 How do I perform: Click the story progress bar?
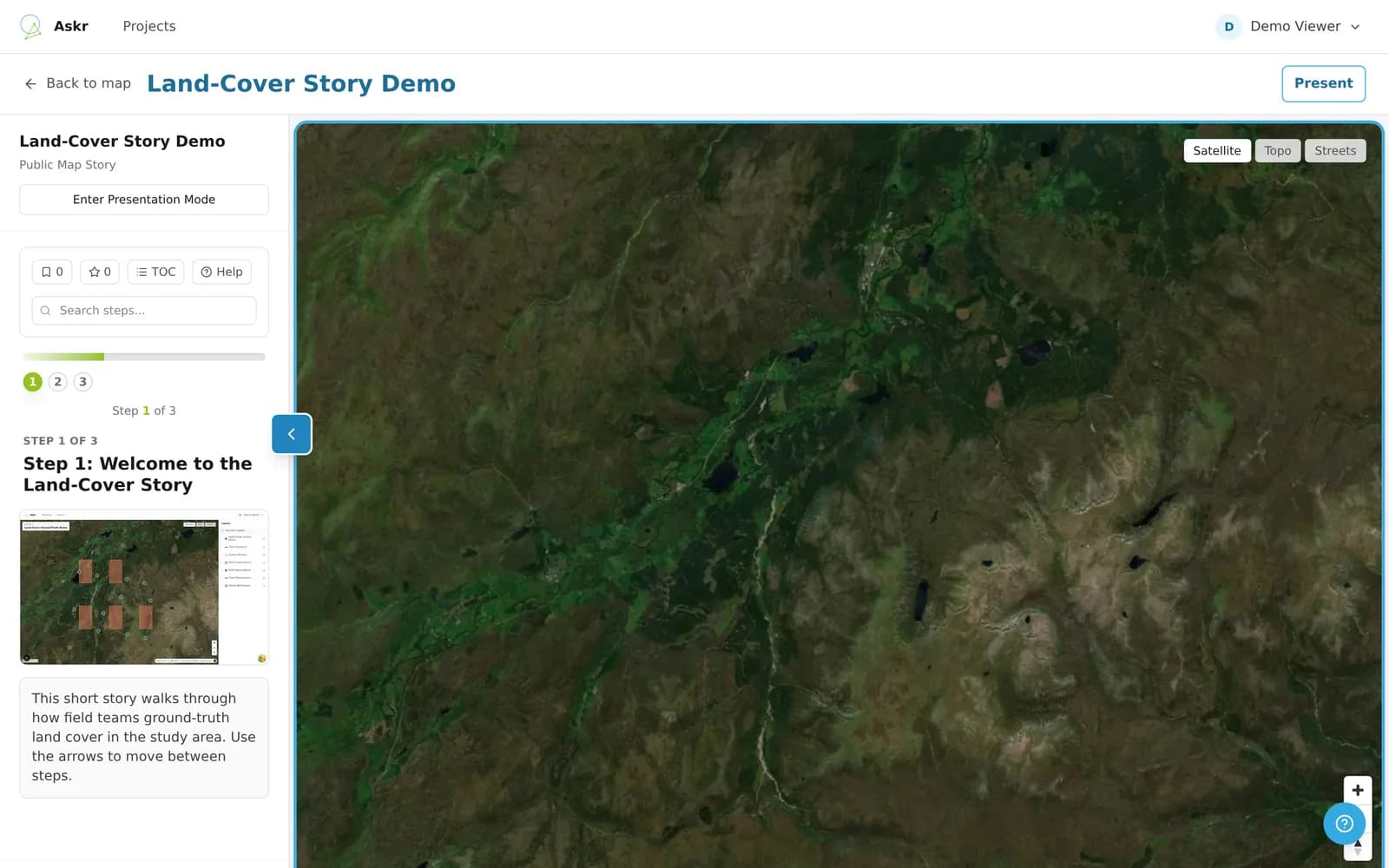(x=144, y=357)
